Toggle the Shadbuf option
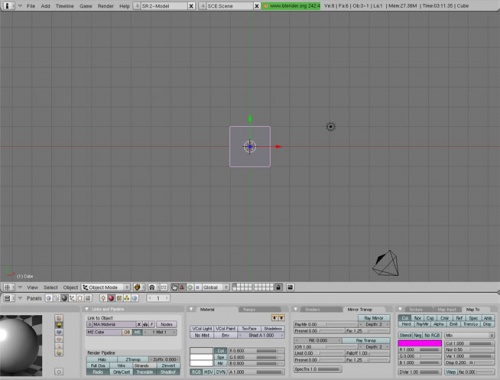The width and height of the screenshot is (500, 380). click(168, 372)
